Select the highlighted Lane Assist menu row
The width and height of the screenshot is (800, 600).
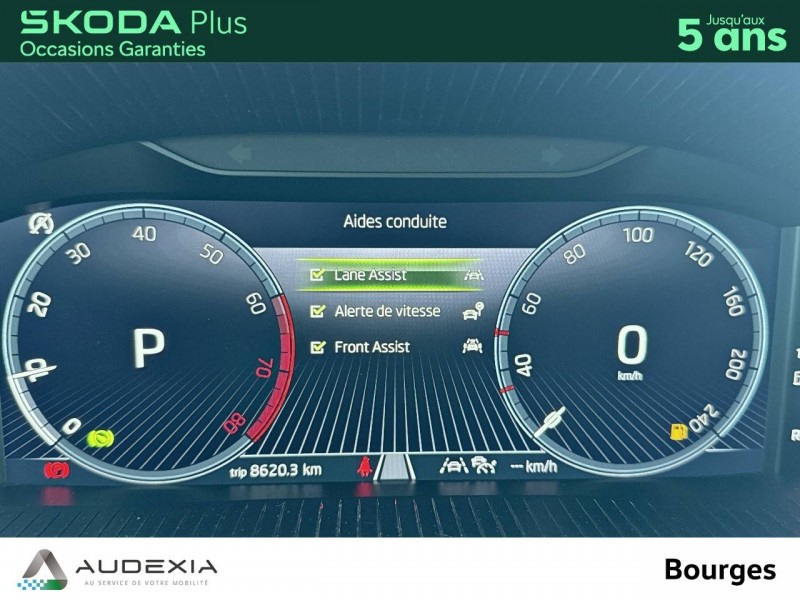click(x=390, y=275)
